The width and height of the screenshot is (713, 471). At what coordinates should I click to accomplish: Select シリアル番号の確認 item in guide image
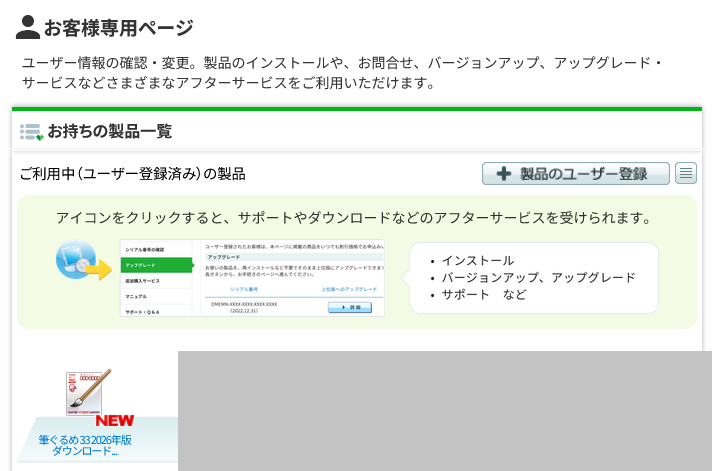click(x=150, y=248)
